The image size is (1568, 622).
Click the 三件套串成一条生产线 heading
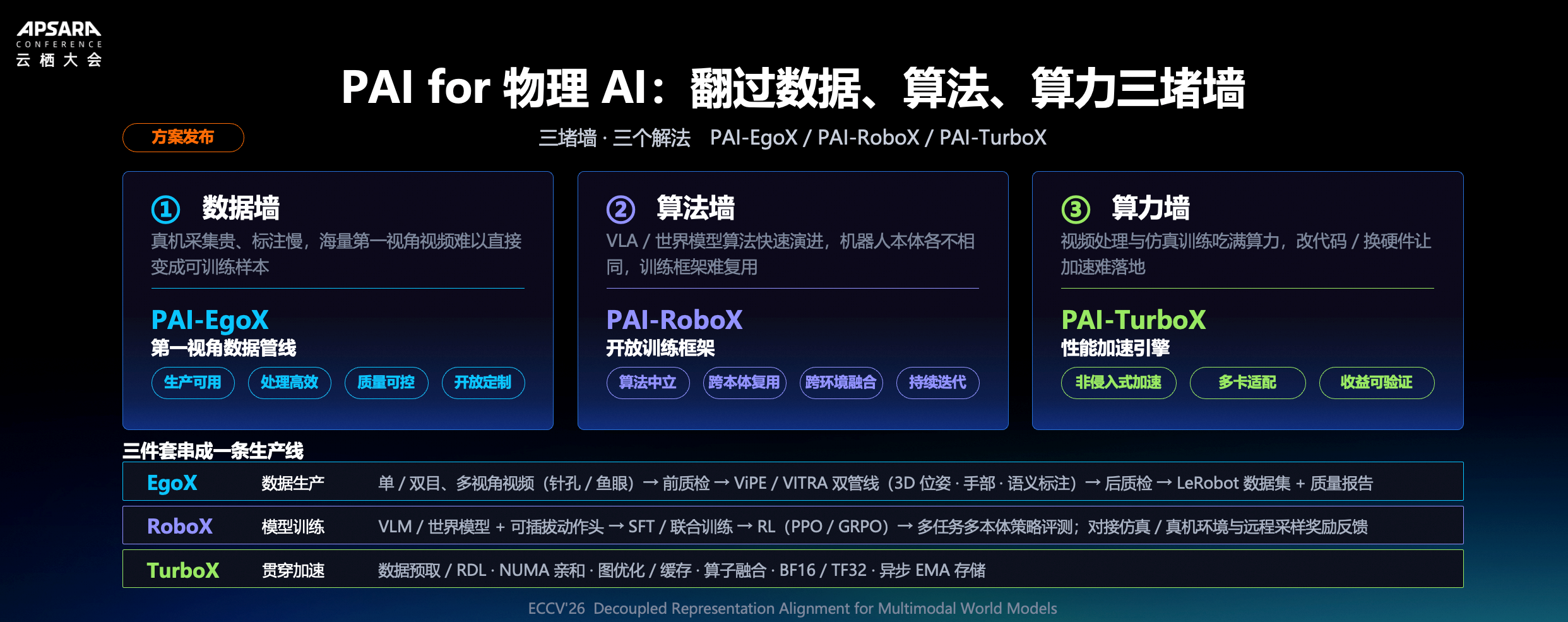click(213, 451)
